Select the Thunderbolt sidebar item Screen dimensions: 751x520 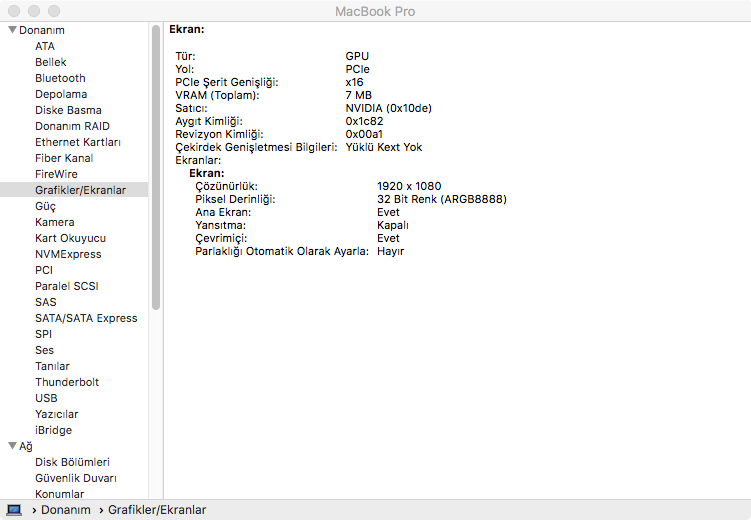pyautogui.click(x=67, y=382)
